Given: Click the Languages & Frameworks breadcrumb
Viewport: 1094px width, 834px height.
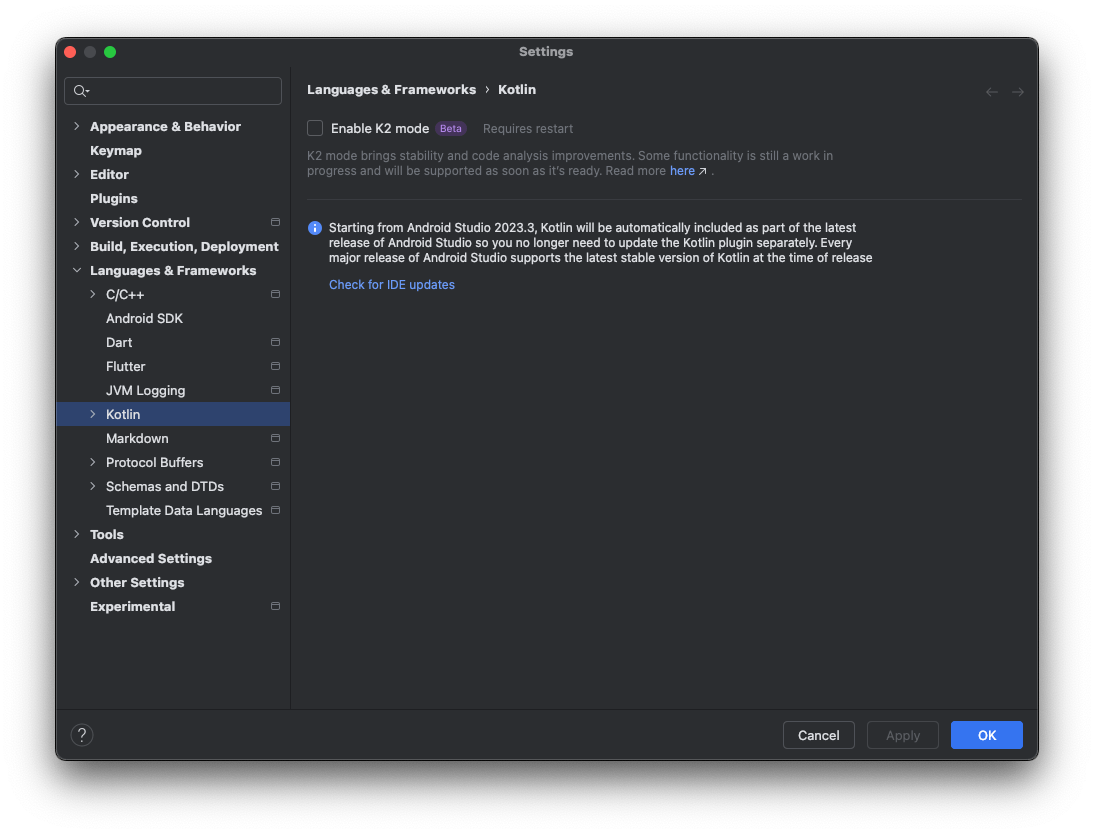Looking at the screenshot, I should coord(391,89).
